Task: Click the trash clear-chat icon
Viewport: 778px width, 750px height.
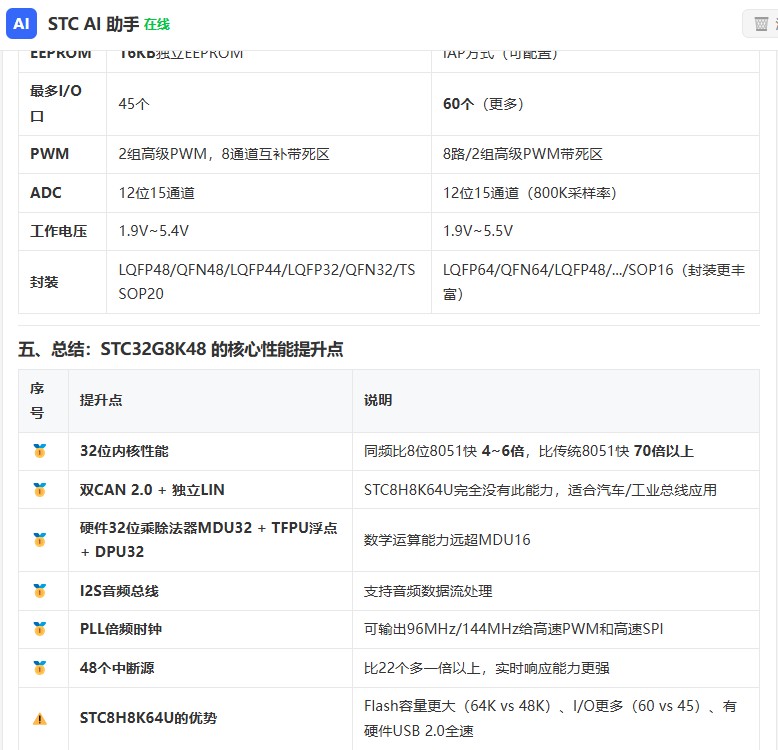Action: pyautogui.click(x=761, y=23)
